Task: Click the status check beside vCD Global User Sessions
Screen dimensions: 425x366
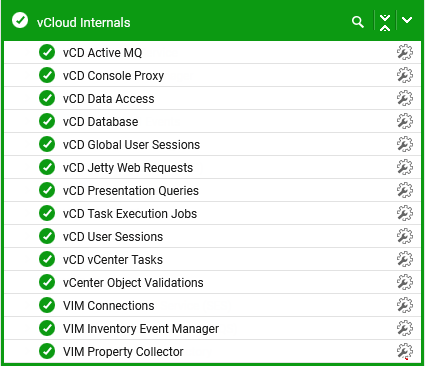Action: click(47, 144)
